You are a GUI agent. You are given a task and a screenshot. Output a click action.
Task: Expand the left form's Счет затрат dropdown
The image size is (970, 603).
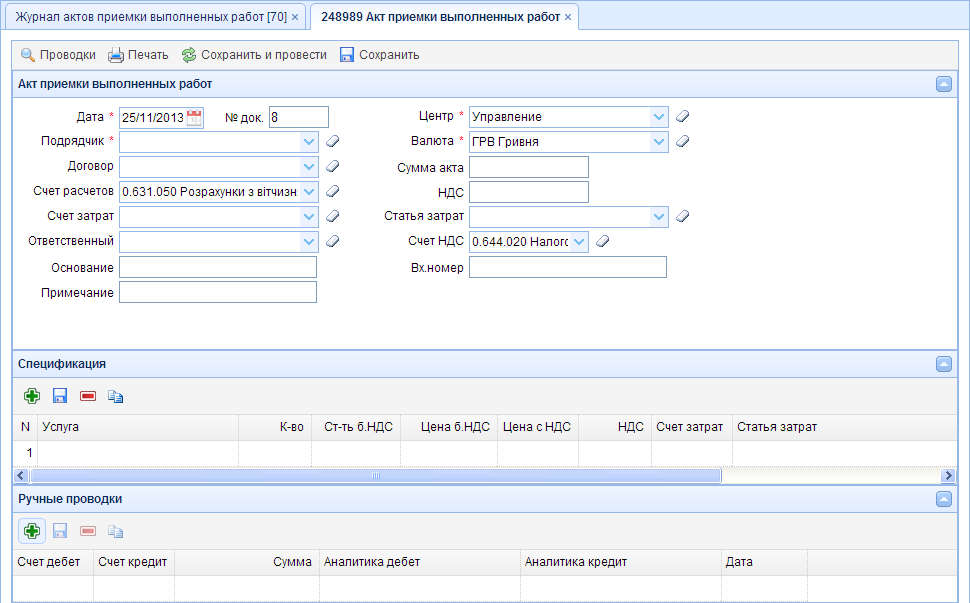point(309,217)
